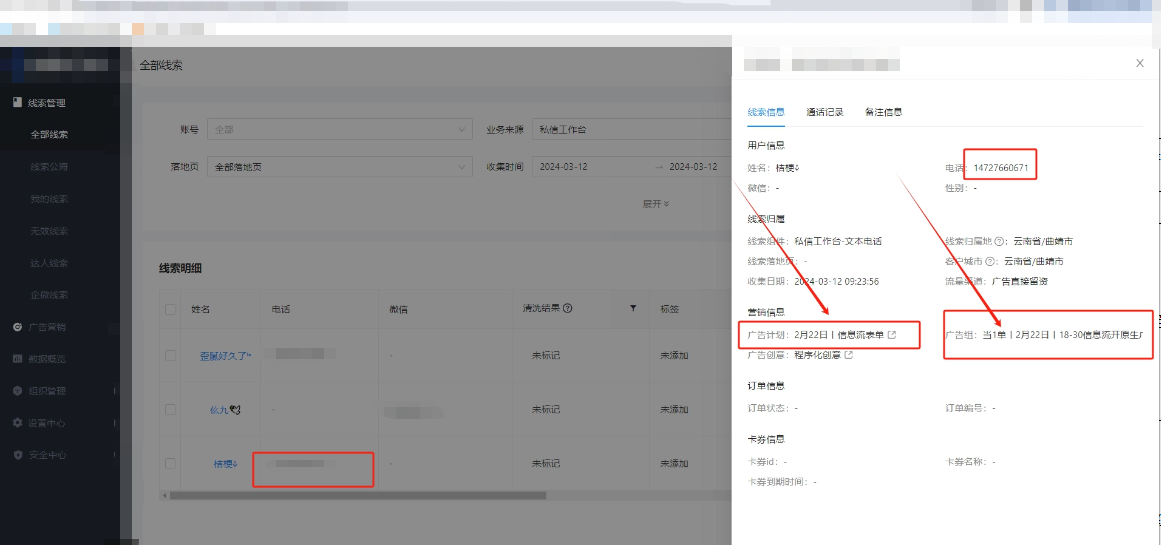Check the row checkbox for 桔梗
The width and height of the screenshot is (1161, 545).
170,464
